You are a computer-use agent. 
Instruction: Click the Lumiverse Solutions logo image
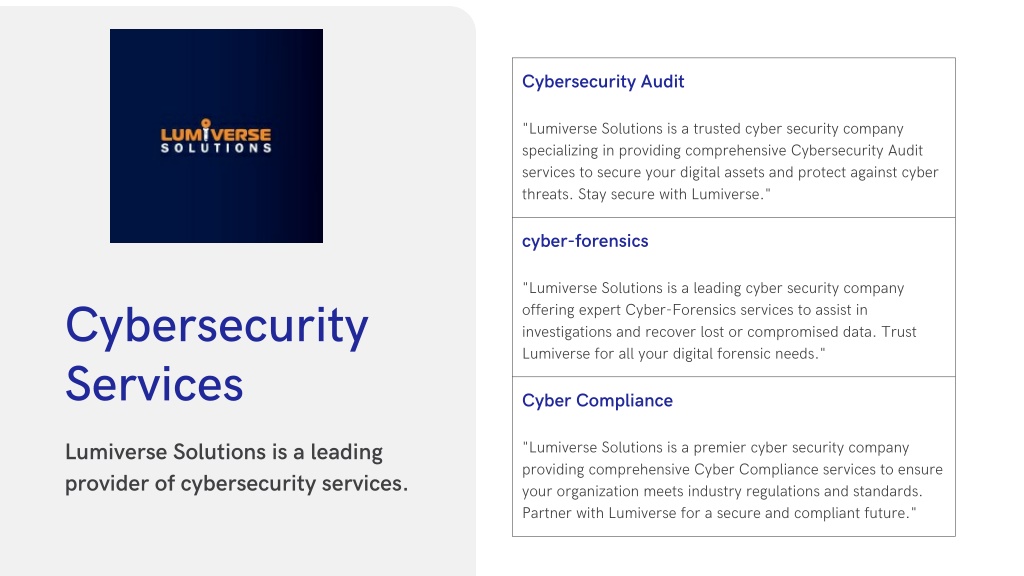(216, 136)
